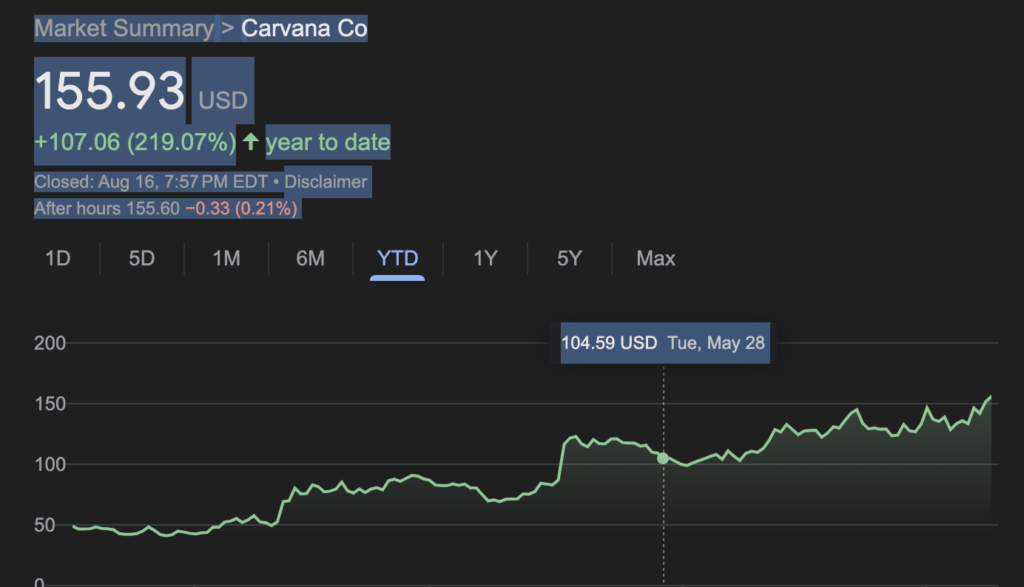Click the Tue, May 28 tooltip date
The image size is (1024, 587).
click(x=716, y=343)
